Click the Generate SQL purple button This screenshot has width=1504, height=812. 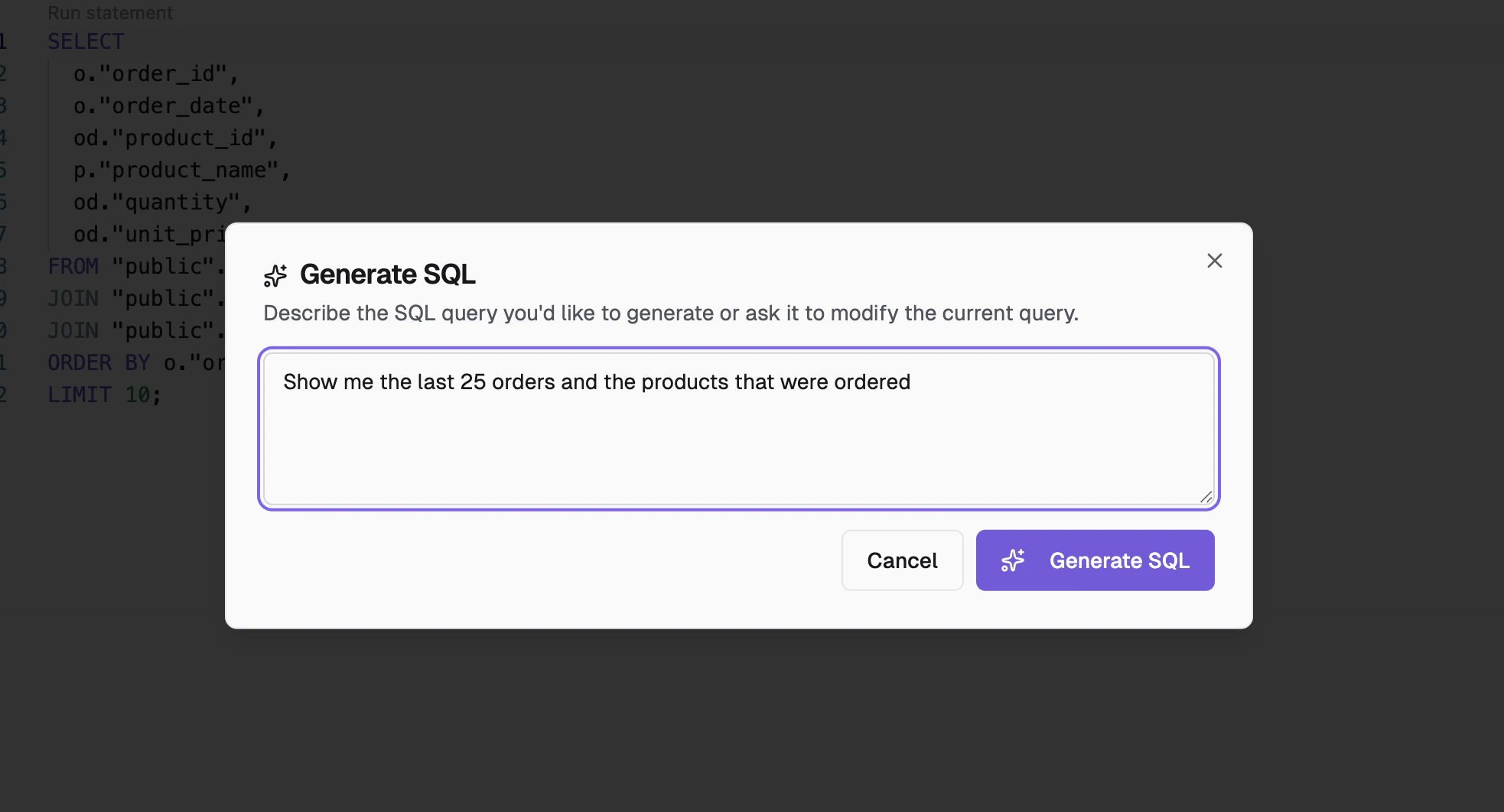tap(1095, 560)
